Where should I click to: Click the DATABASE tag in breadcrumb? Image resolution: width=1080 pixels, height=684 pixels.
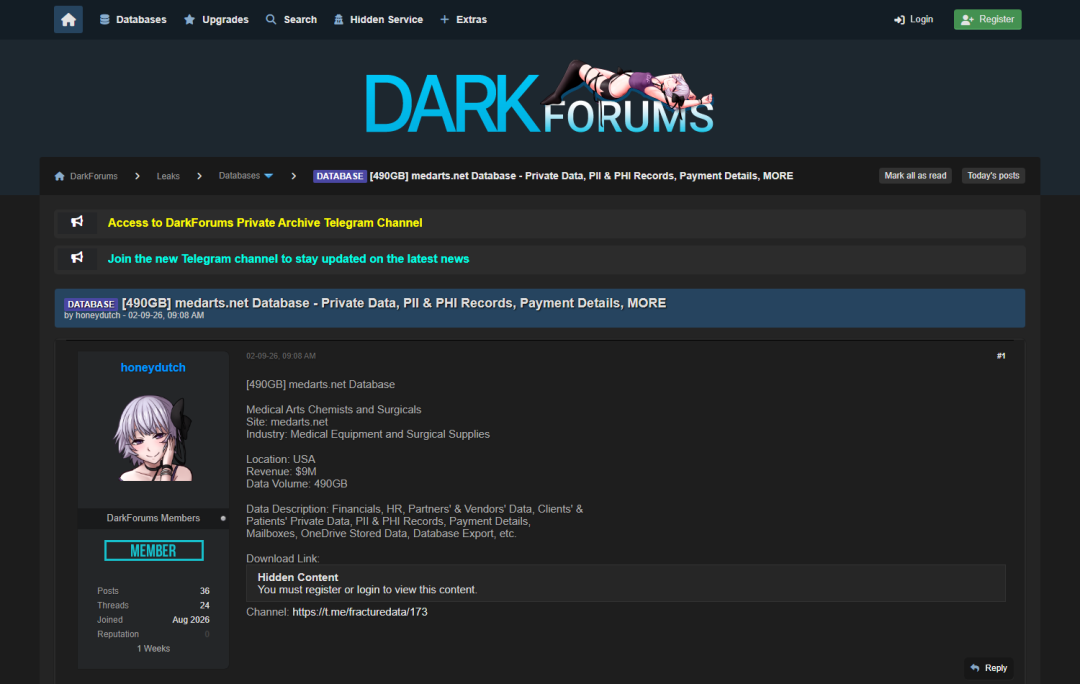click(340, 176)
